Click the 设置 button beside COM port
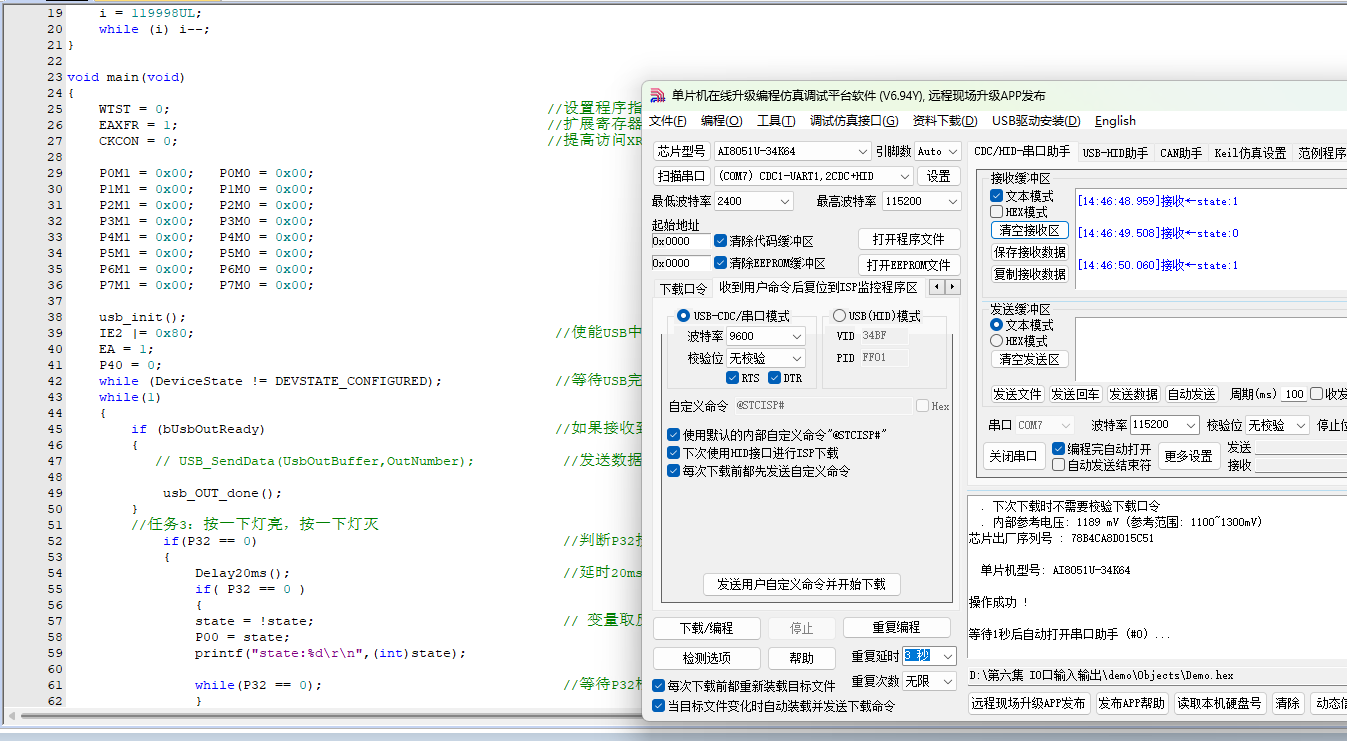1347x741 pixels. pyautogui.click(x=938, y=176)
